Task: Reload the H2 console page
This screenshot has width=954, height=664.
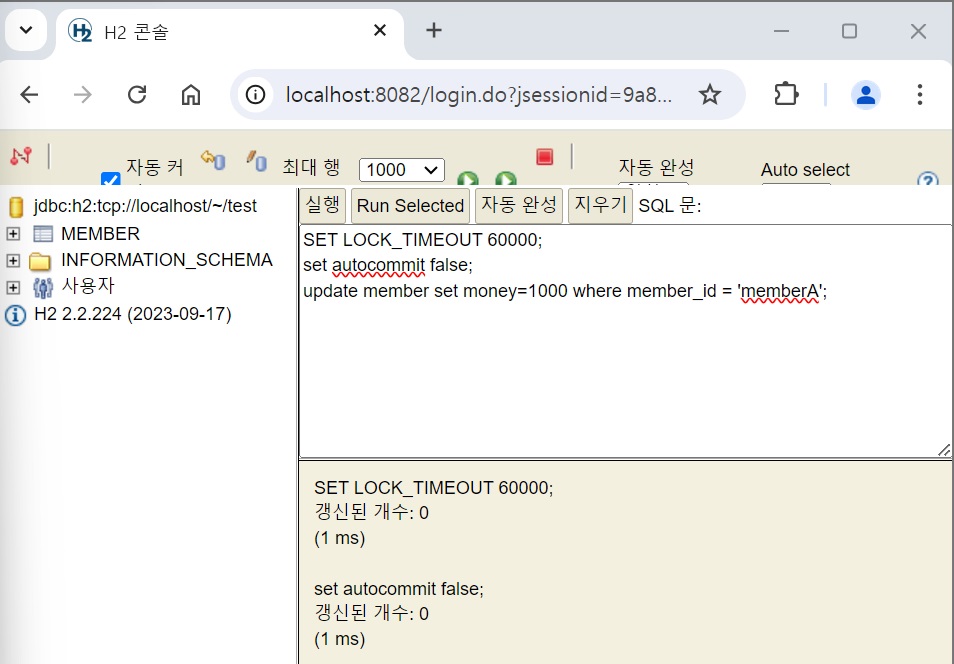Action: tap(137, 94)
